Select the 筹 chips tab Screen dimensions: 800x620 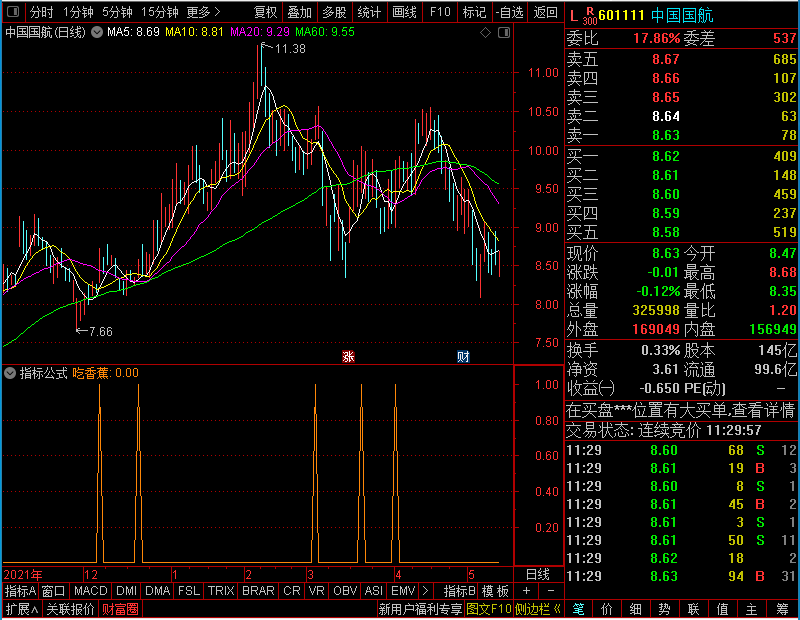point(782,609)
